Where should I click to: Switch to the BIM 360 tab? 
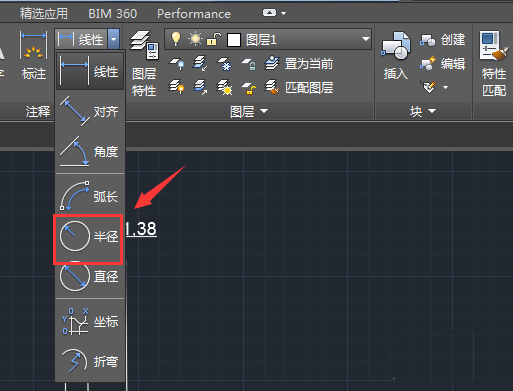point(112,14)
